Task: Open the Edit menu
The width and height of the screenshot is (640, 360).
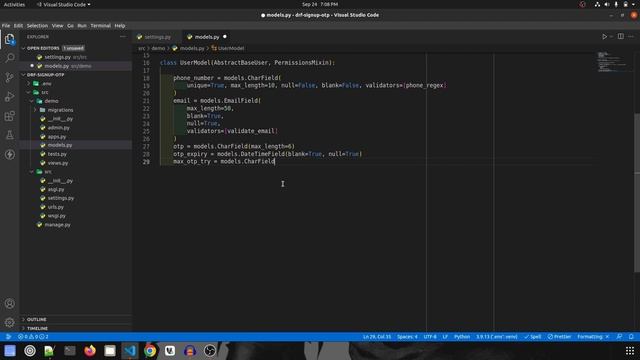Action: pyautogui.click(x=18, y=26)
